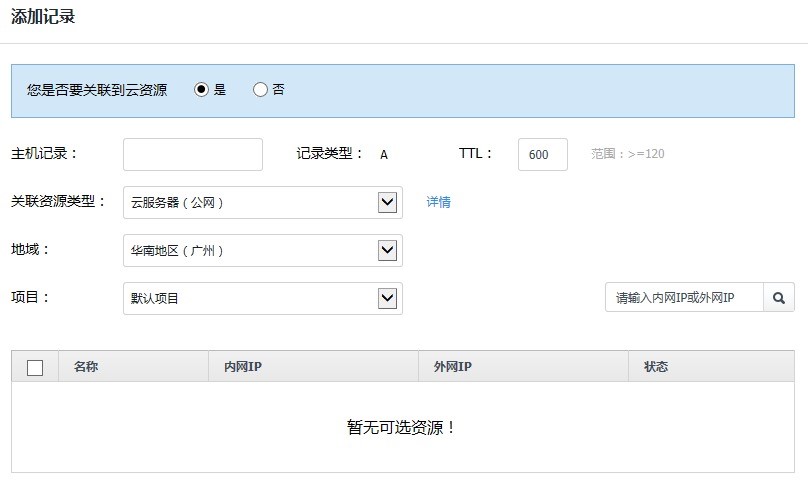Click the 名称 column header
The height and width of the screenshot is (483, 808).
pyautogui.click(x=133, y=367)
